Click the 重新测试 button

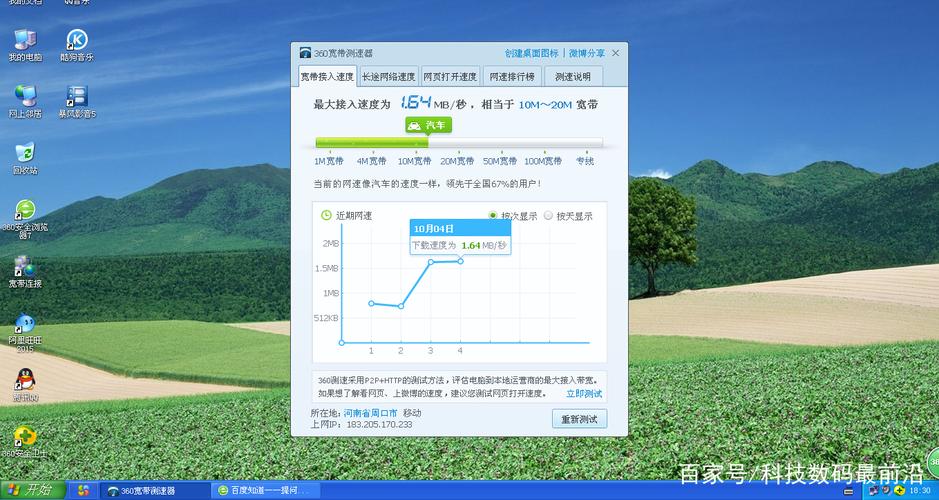579,419
